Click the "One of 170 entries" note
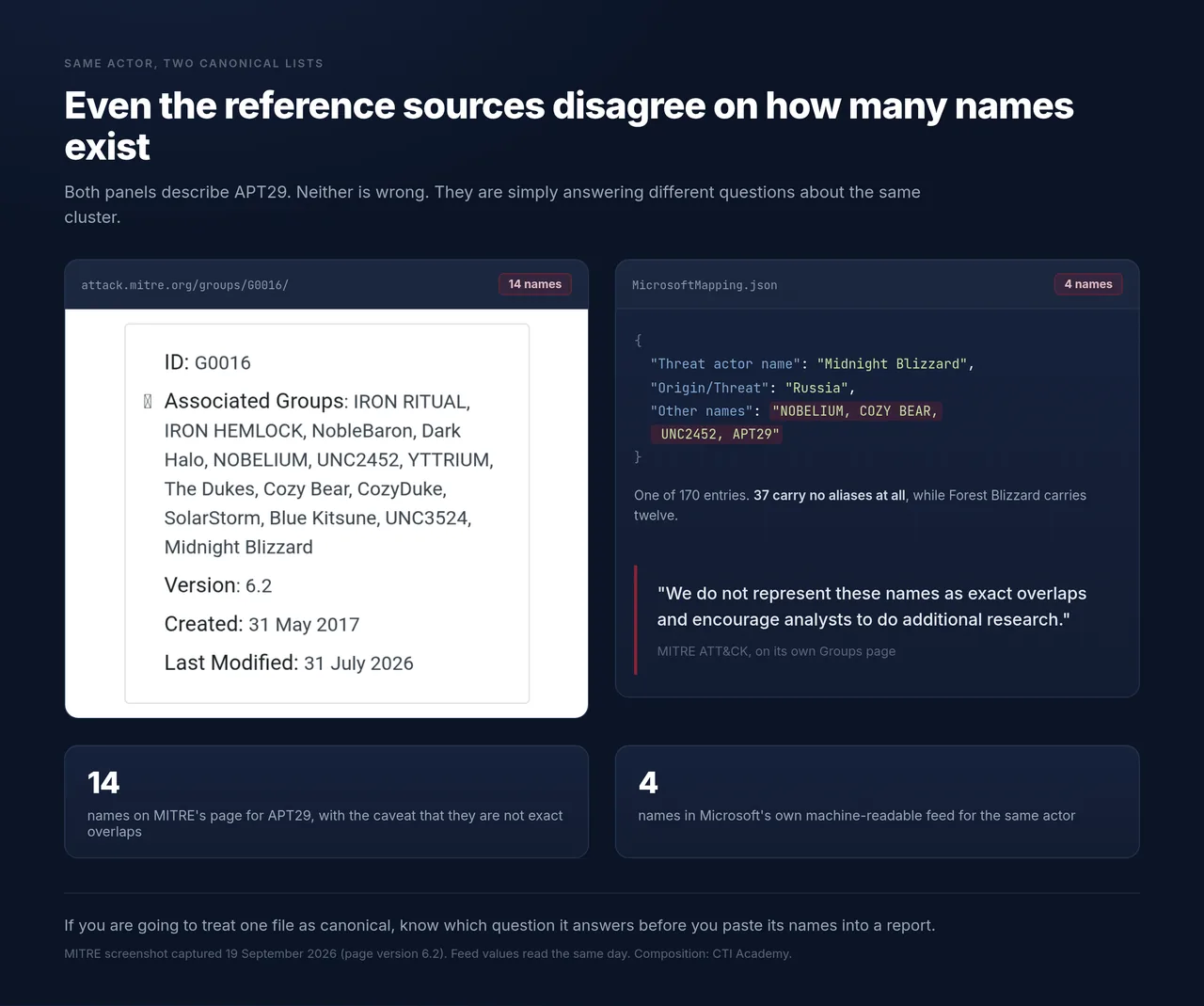The height and width of the screenshot is (1006, 1204). click(x=860, y=505)
